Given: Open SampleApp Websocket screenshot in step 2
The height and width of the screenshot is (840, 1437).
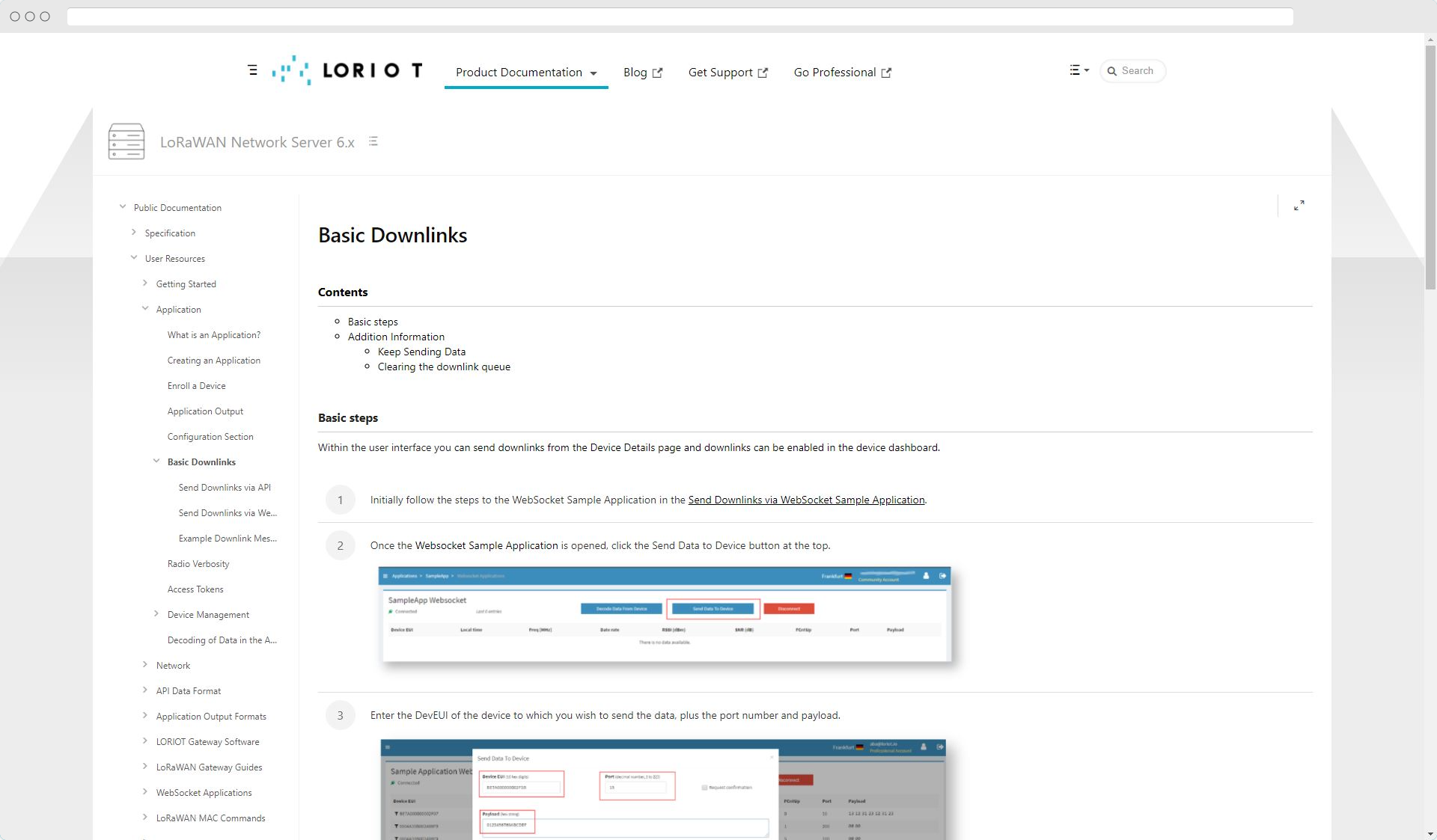Looking at the screenshot, I should (x=665, y=615).
